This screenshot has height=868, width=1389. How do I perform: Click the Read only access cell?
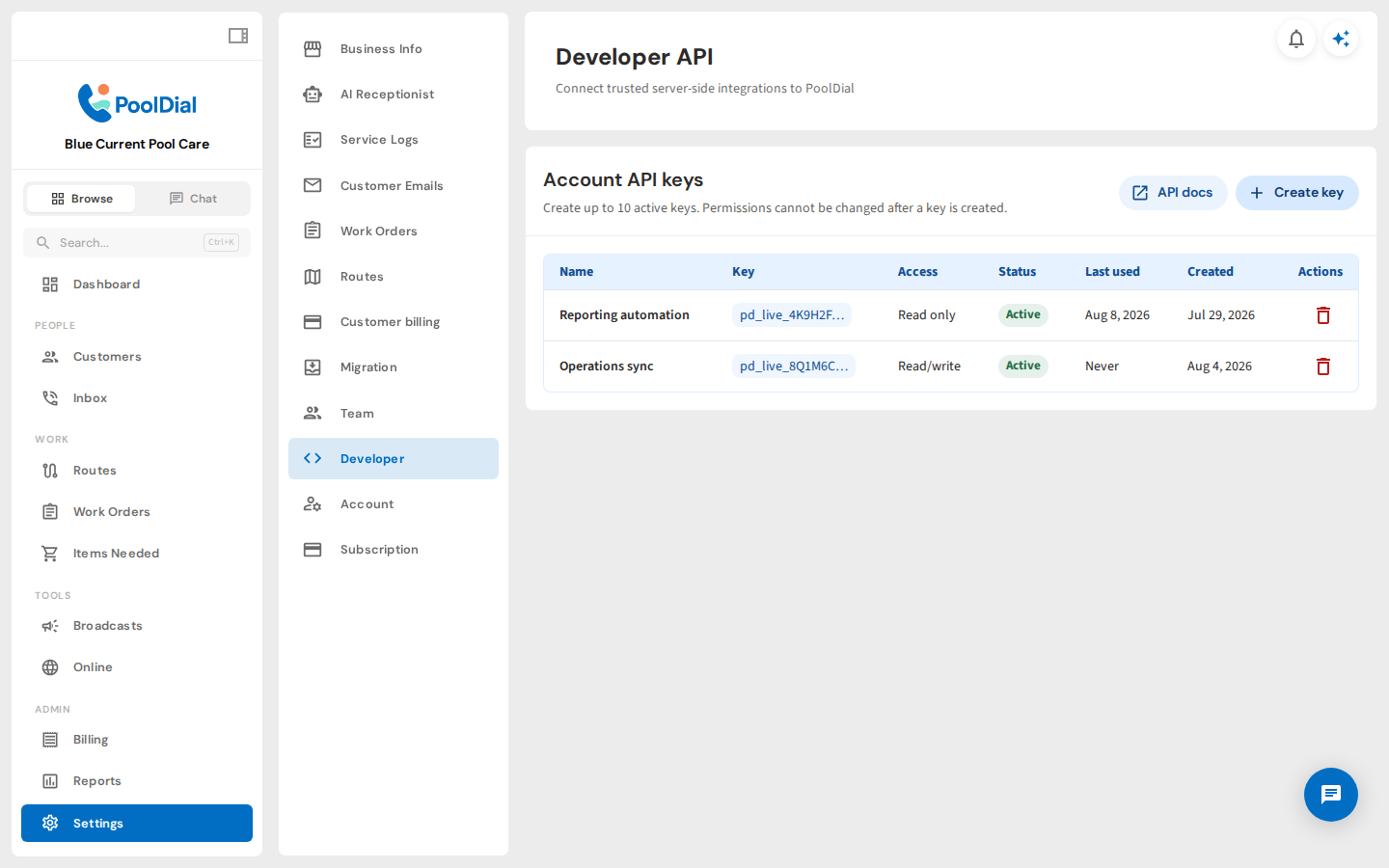click(x=927, y=315)
